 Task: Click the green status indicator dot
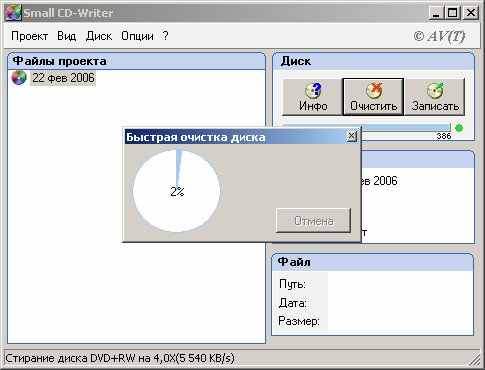[x=459, y=128]
